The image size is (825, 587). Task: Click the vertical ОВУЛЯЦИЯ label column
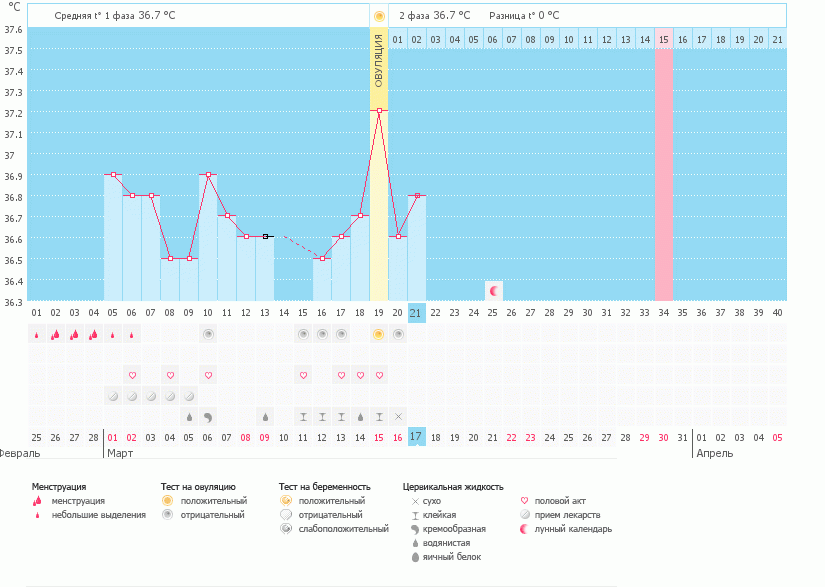tap(379, 60)
